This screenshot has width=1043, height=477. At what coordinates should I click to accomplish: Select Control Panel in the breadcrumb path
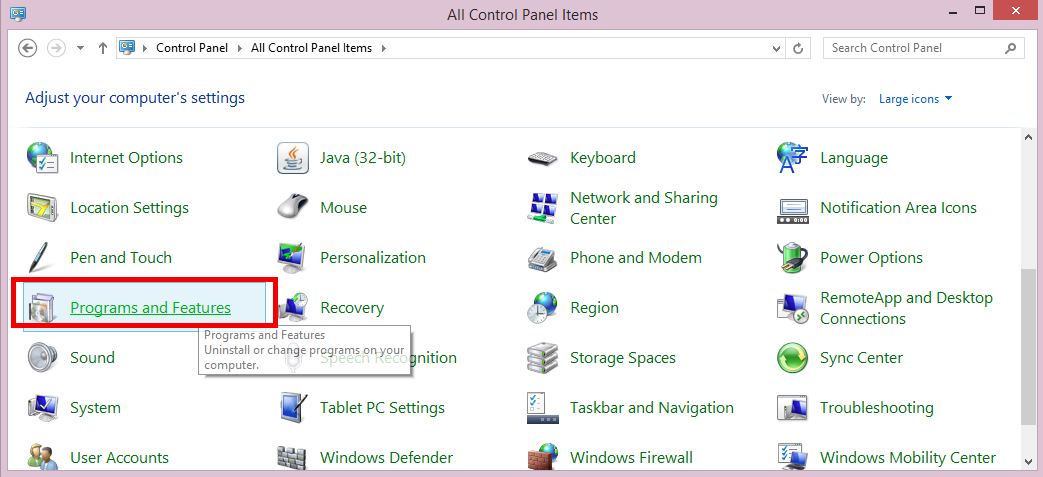tap(190, 48)
